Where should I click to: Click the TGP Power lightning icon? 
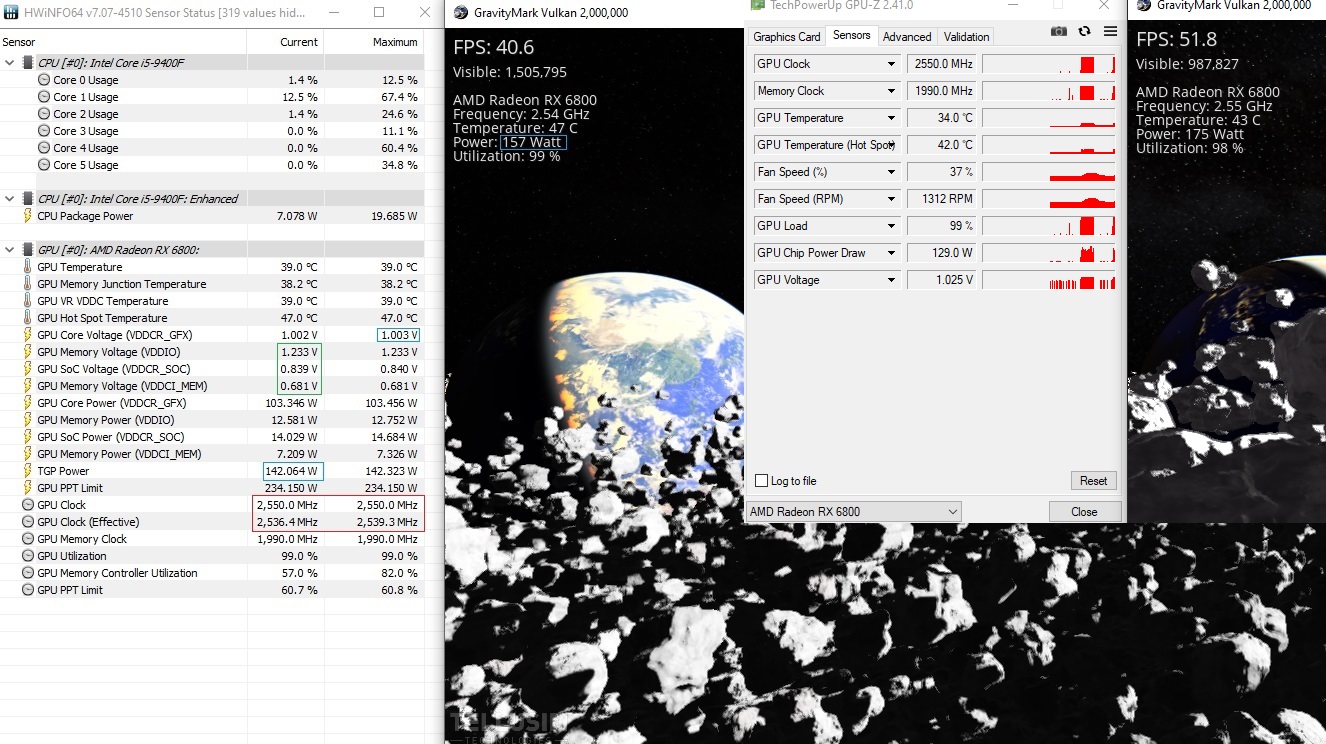tap(27, 471)
